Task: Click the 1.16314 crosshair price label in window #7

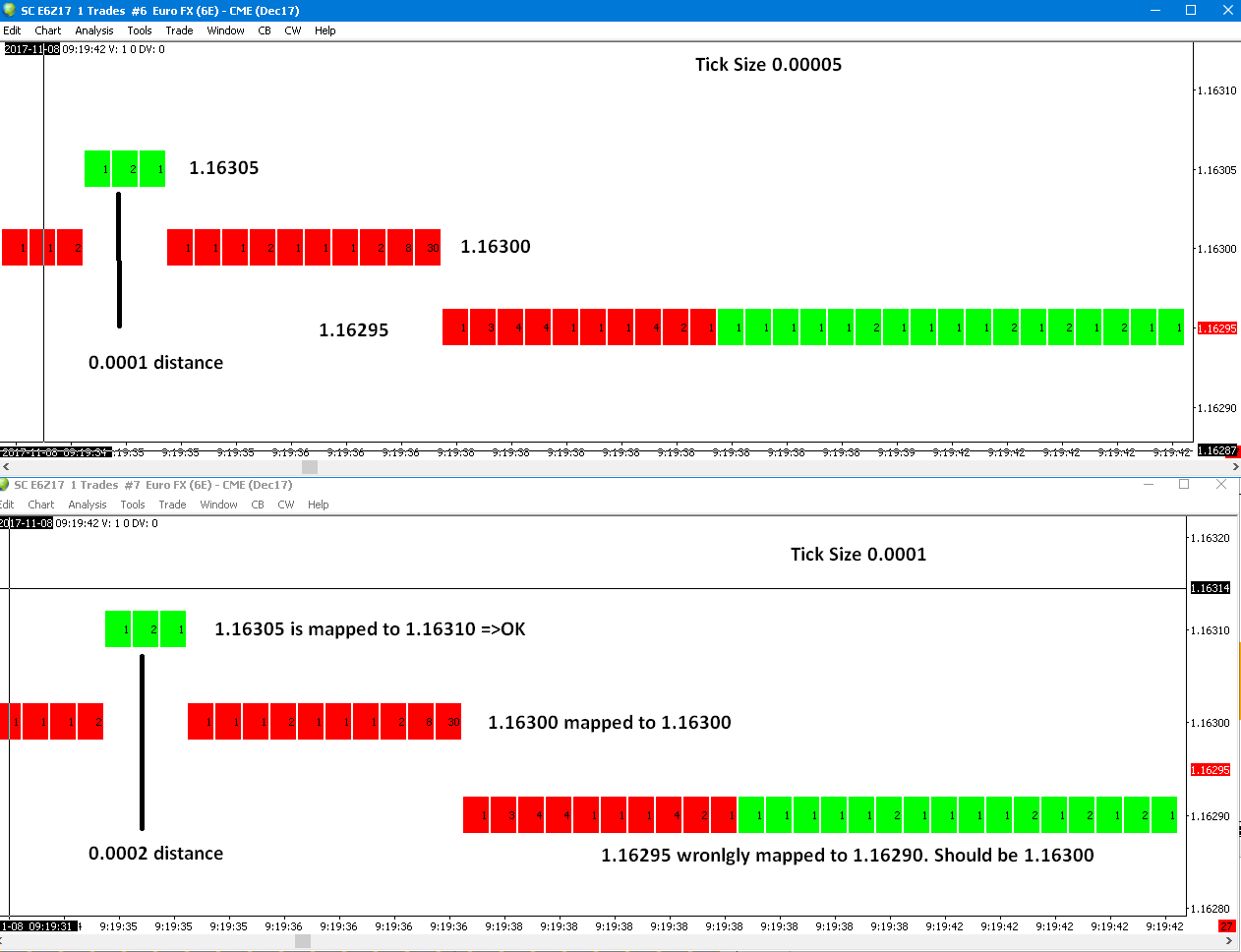Action: click(x=1211, y=588)
